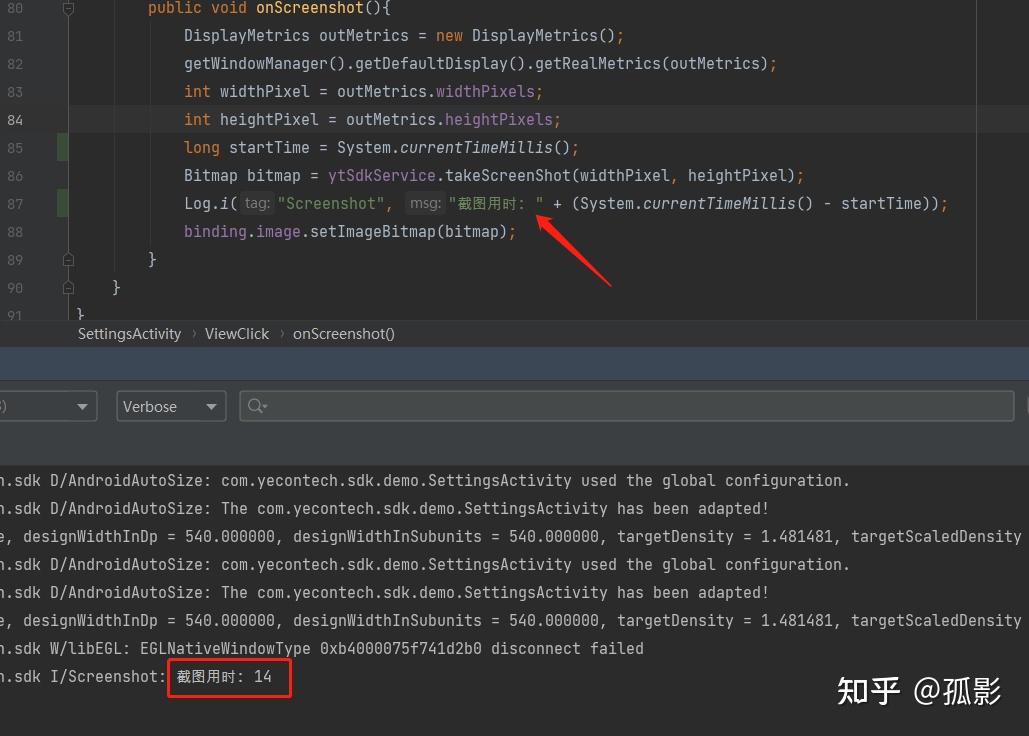This screenshot has width=1029, height=736.
Task: Collapse the onScreenshot method fold arrow
Action: click(68, 8)
